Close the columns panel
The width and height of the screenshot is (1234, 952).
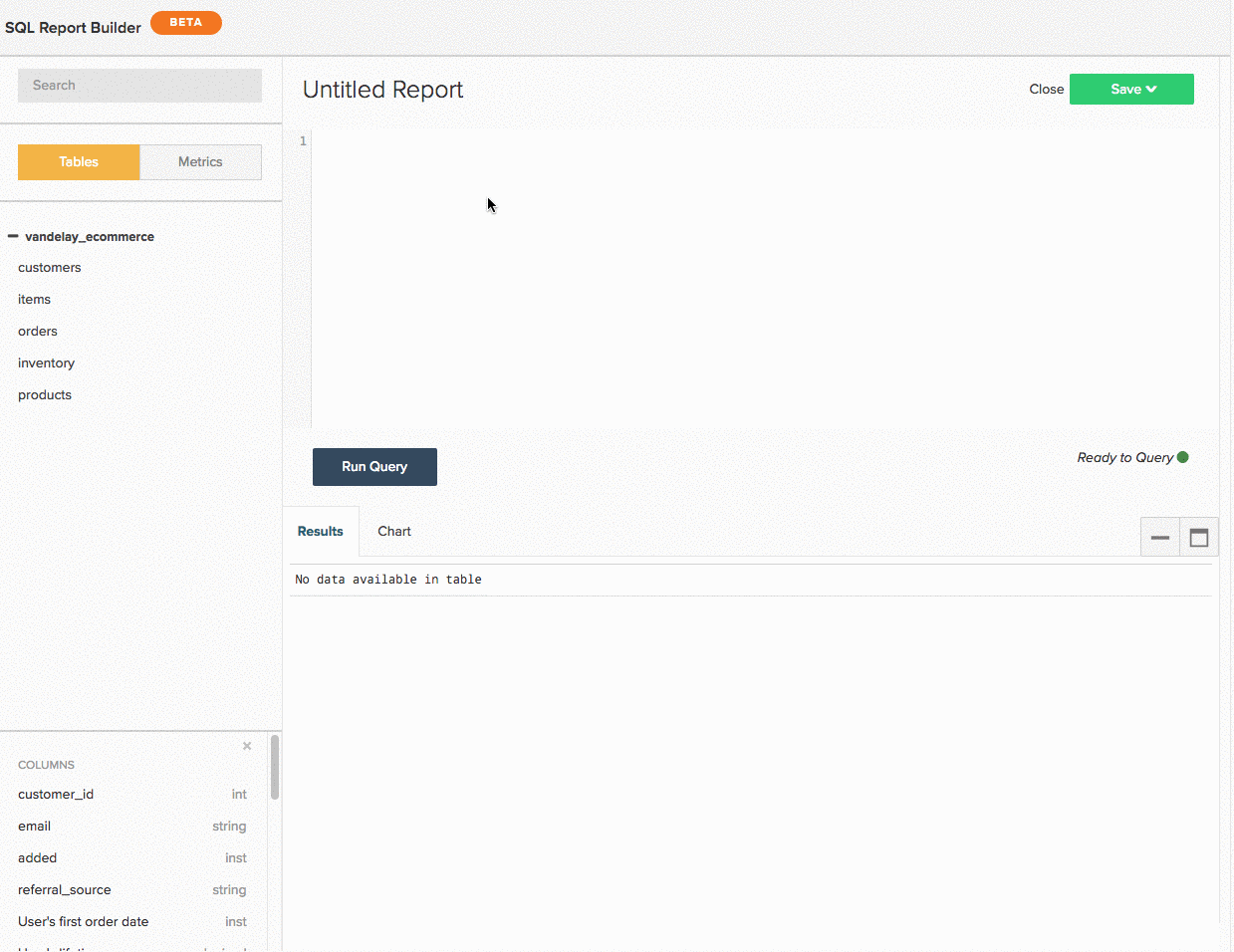point(247,746)
